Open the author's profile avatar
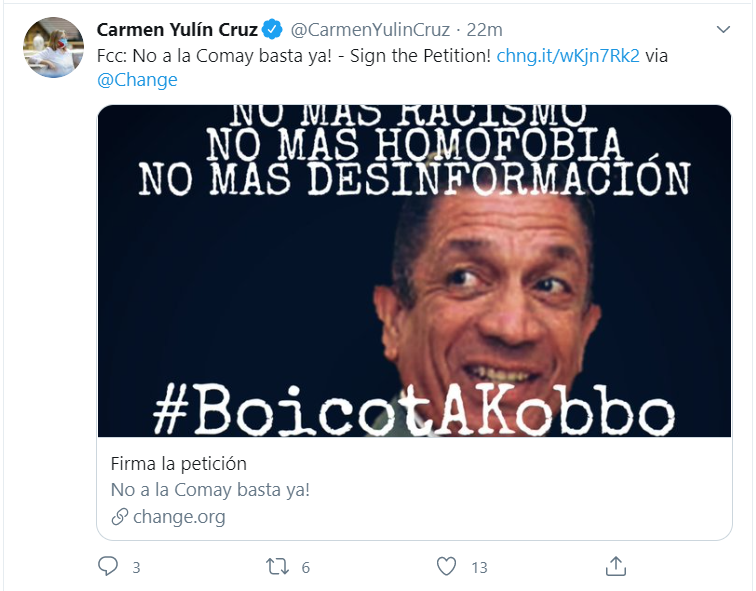Screen dimensions: 756x591 tap(53, 47)
